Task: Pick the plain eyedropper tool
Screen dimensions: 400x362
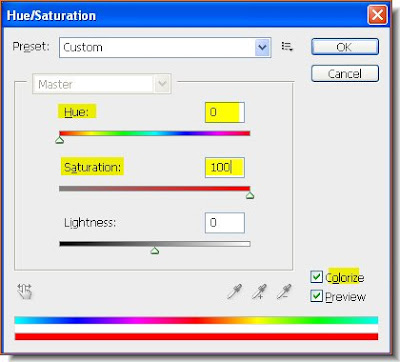Action: 235,291
